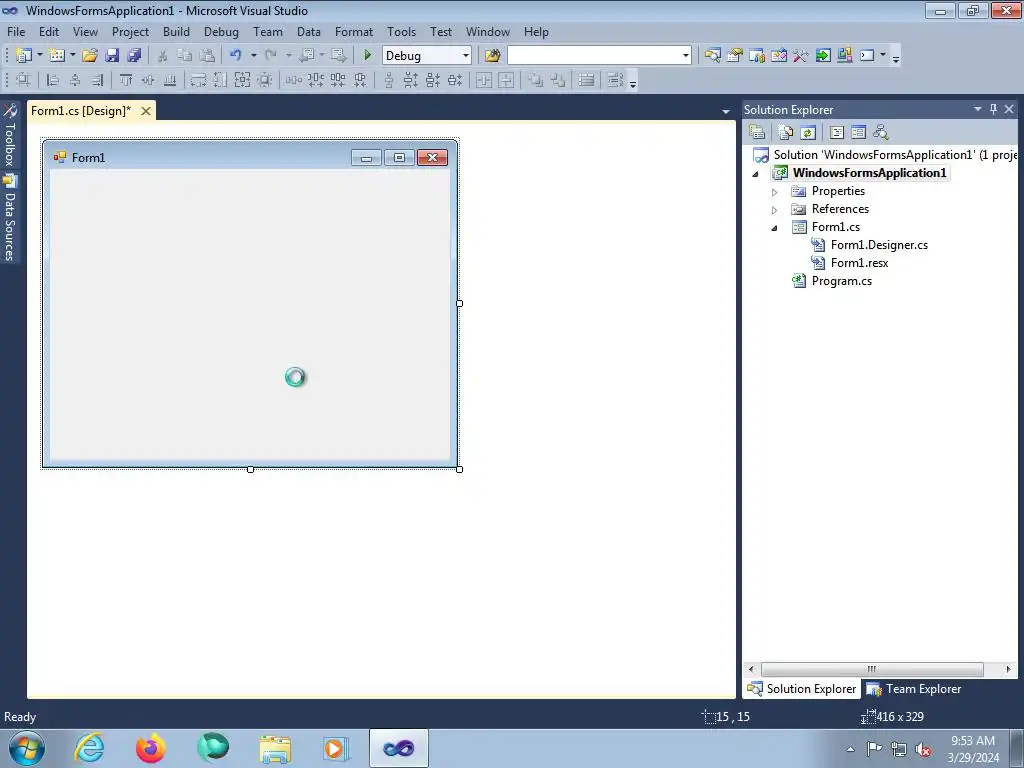Open Toolbox via crossed tools icon
Viewport: 1024px width, 768px height.
[801, 56]
